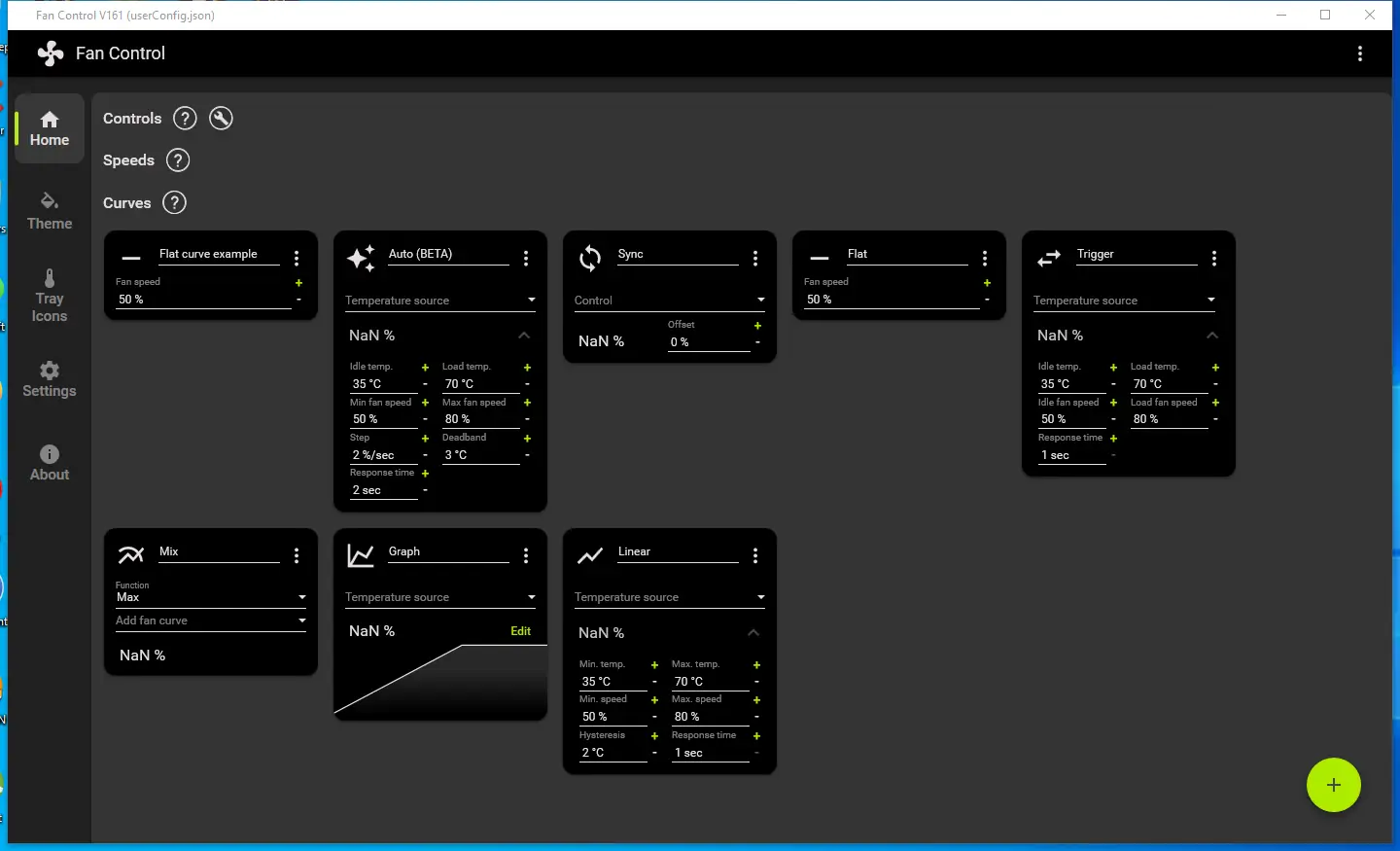The height and width of the screenshot is (851, 1400).
Task: Click the Controls help question mark icon
Action: [x=185, y=119]
